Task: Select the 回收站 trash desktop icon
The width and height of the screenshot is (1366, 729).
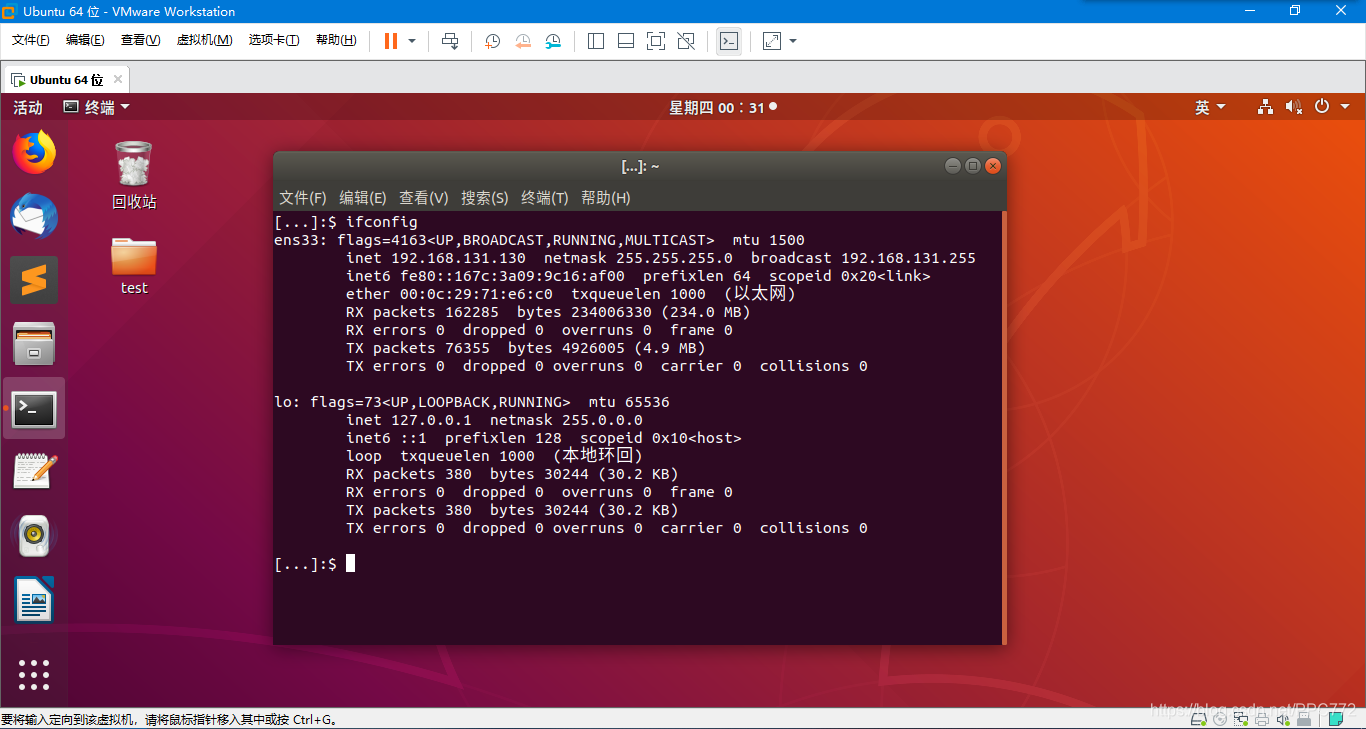Action: pos(134,174)
